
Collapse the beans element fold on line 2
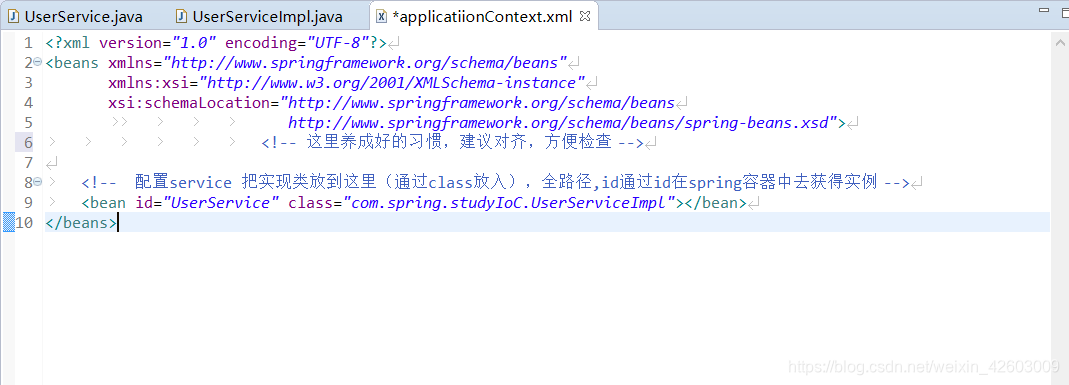click(37, 63)
